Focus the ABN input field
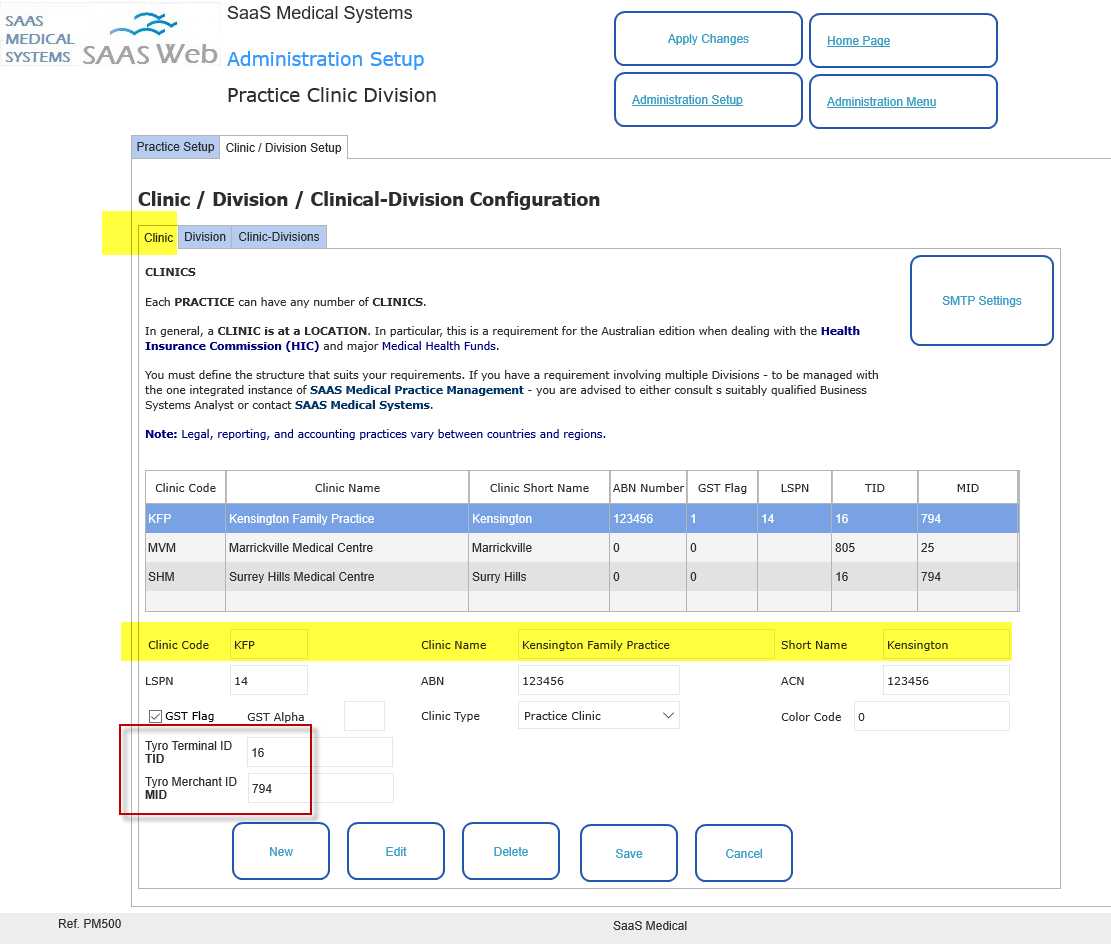The height and width of the screenshot is (944, 1111). pyautogui.click(x=599, y=680)
